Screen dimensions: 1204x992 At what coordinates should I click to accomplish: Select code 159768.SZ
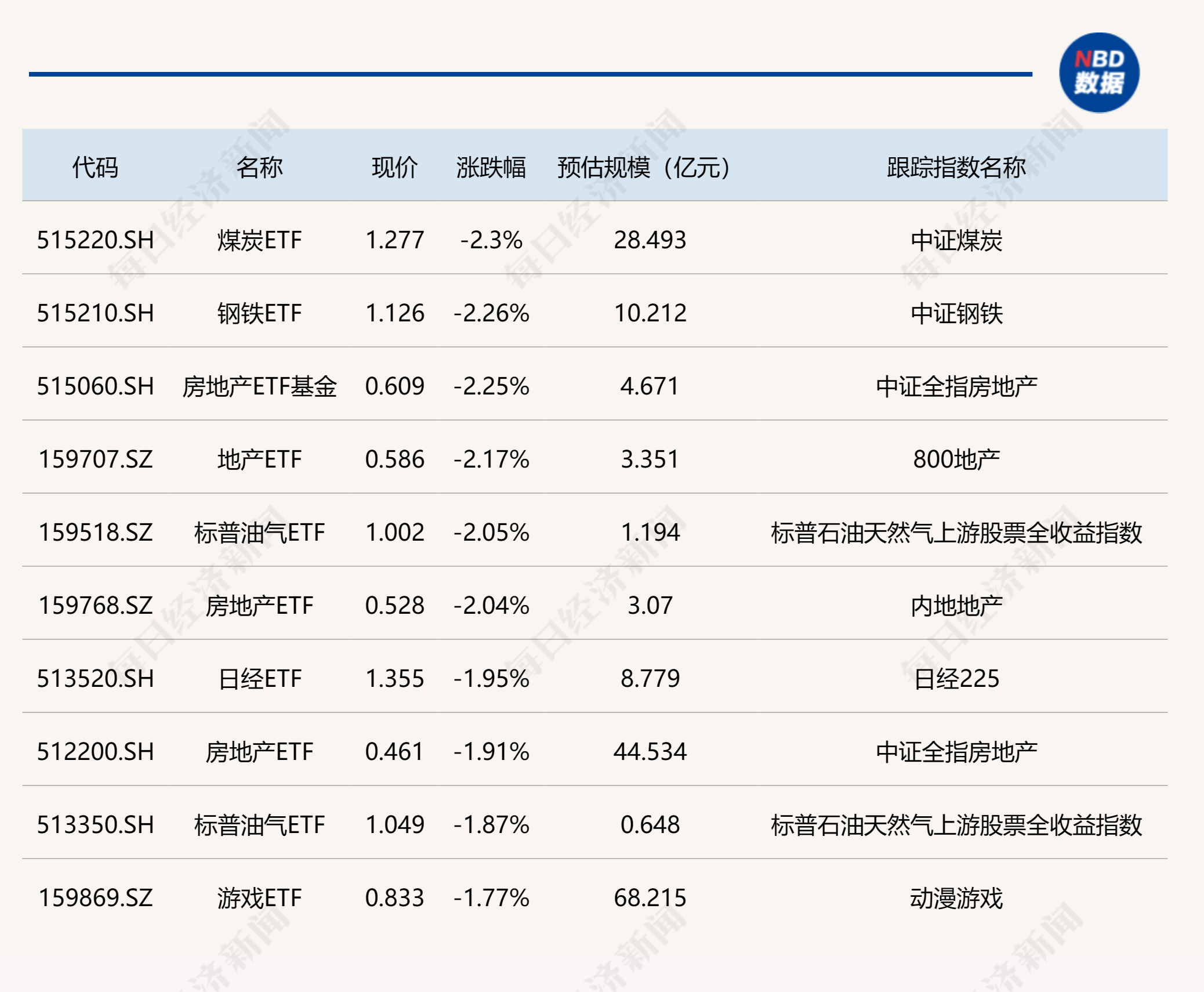(96, 606)
